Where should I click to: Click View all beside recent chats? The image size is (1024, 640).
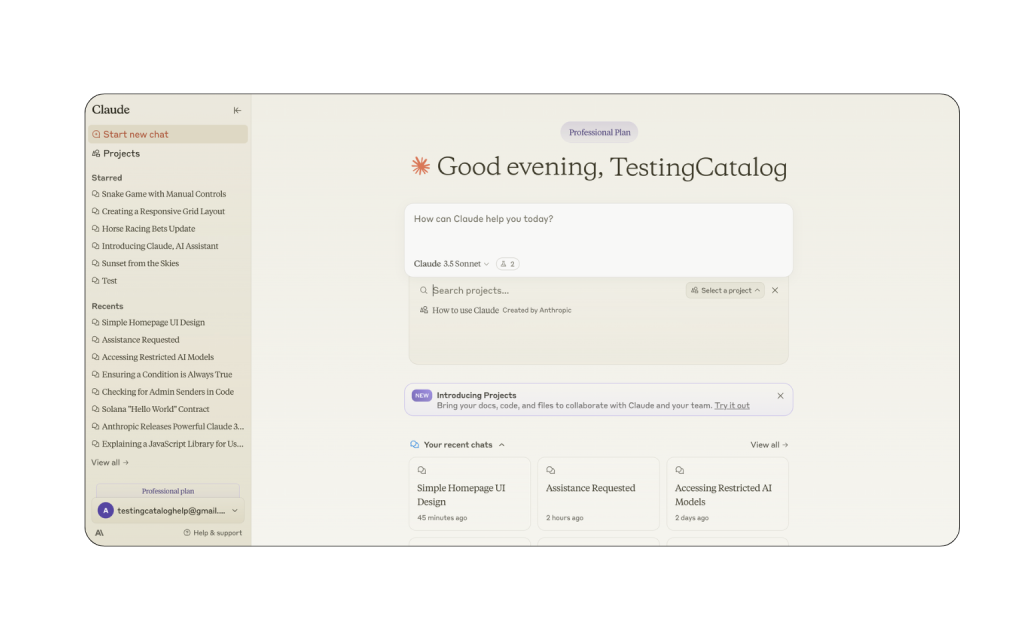(769, 445)
